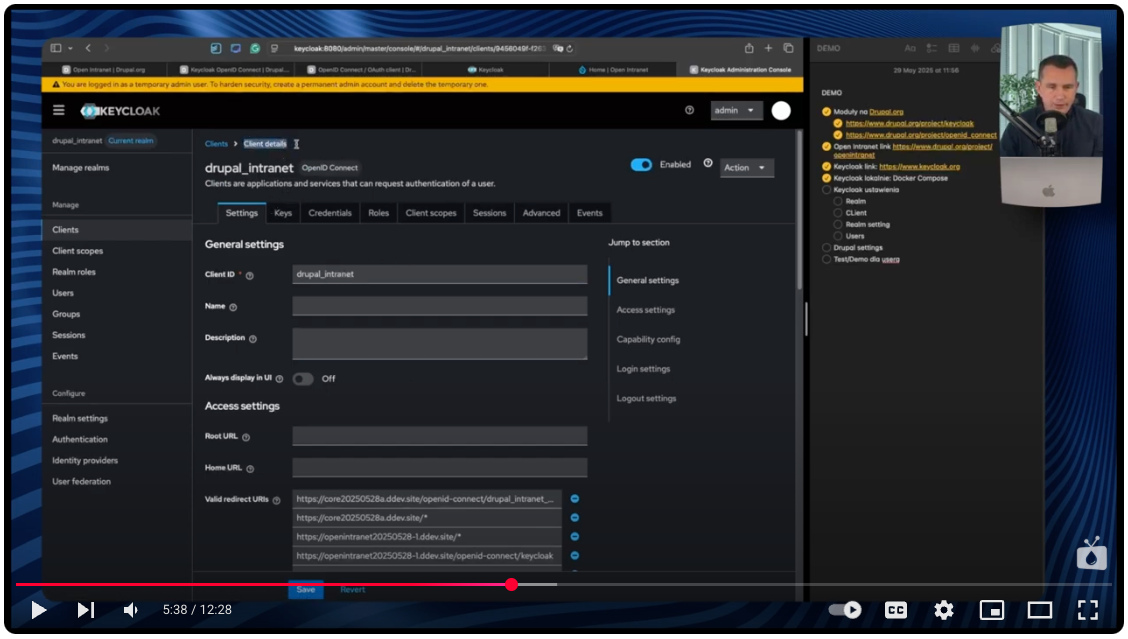Uncheck the Moduły na Drupal.org note item
Viewport: 1128px width, 639px height.
point(827,112)
